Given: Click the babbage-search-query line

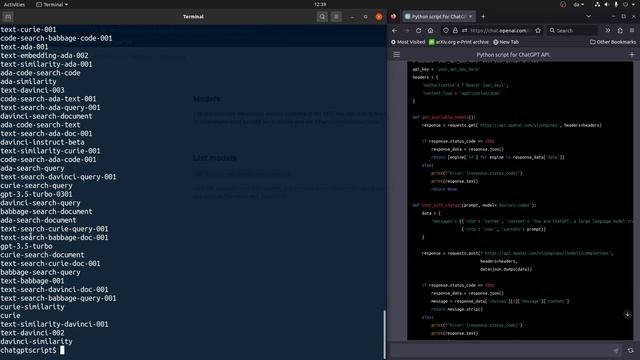Looking at the screenshot, I should 40,272.
